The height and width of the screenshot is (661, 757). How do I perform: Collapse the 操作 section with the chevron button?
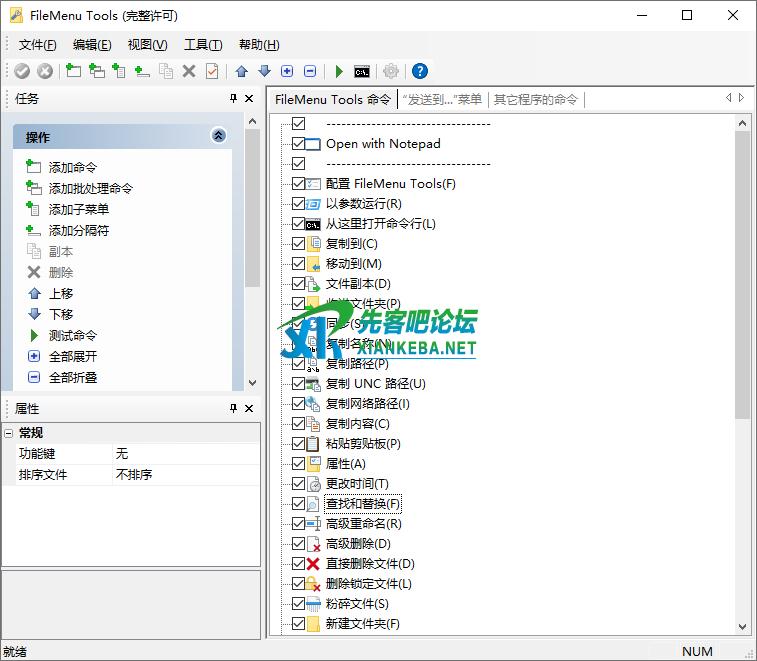coord(219,136)
